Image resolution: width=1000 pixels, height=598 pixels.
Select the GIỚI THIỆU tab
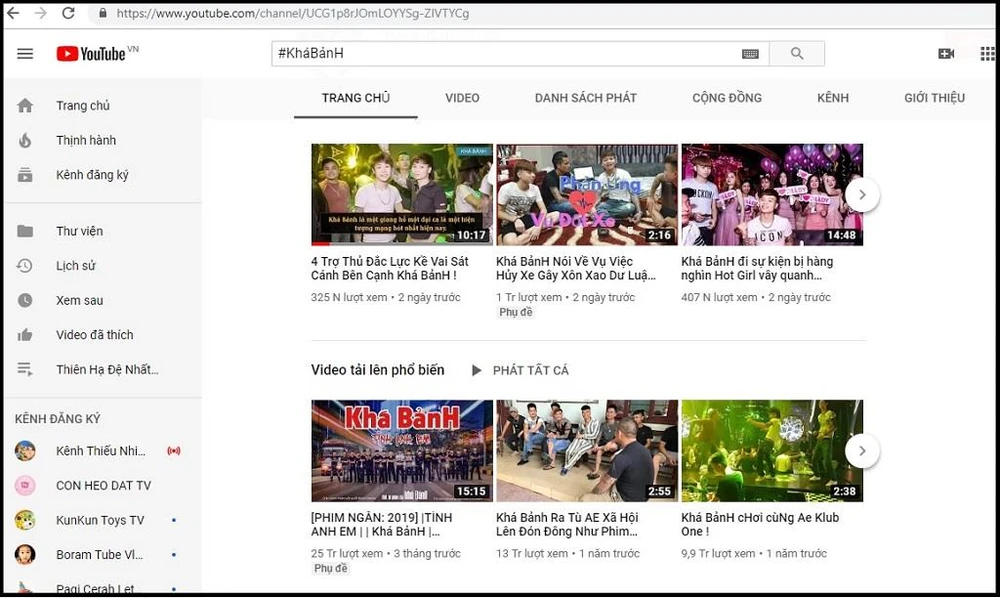[x=934, y=98]
